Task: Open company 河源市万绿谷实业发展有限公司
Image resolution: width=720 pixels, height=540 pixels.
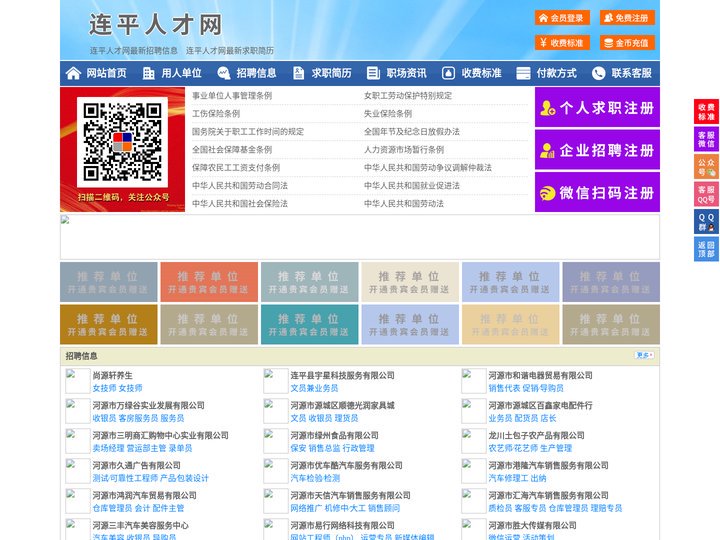Action: click(x=148, y=405)
